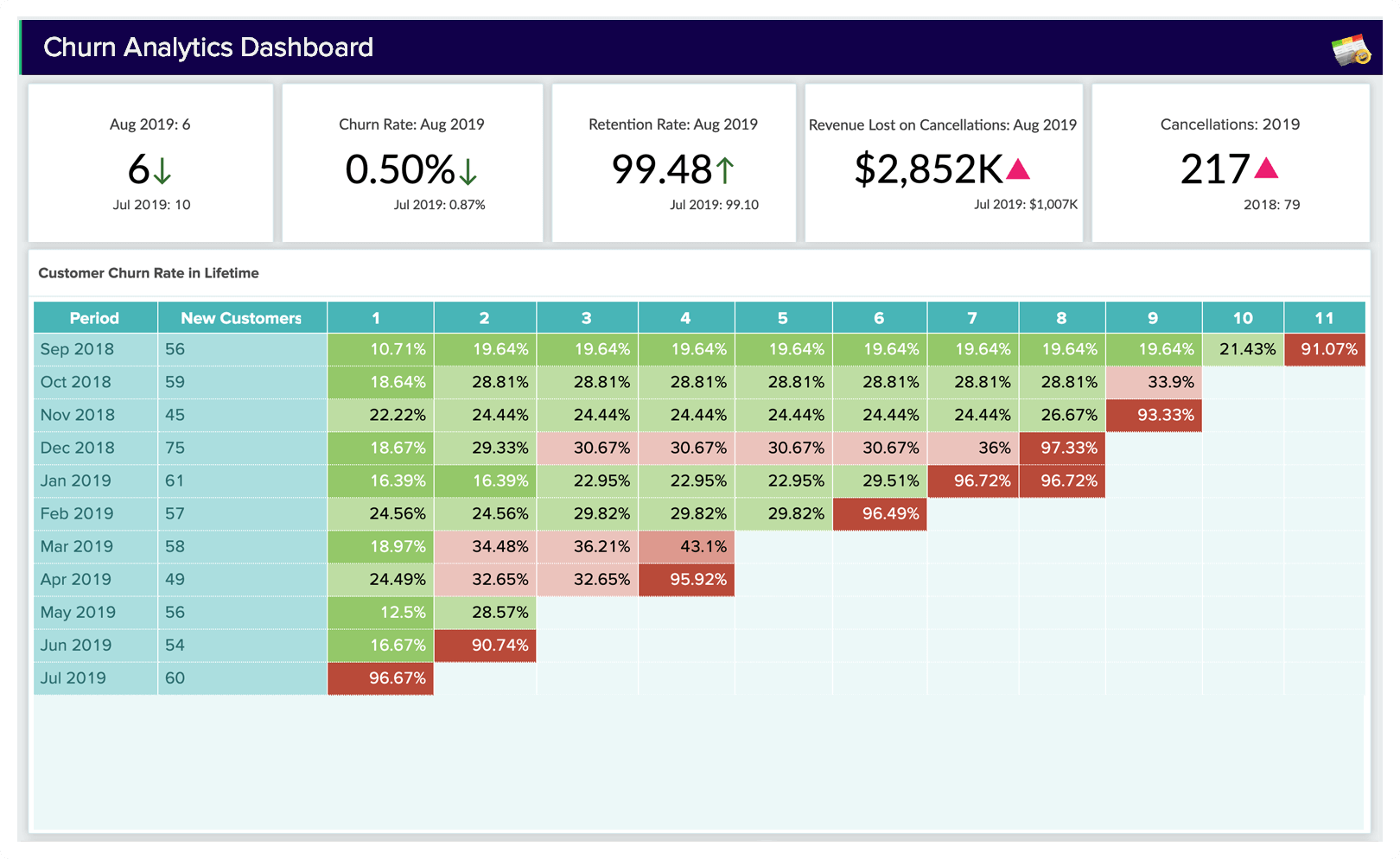The image size is (1400, 859).
Task: Click the 96.49% cell
Action: (880, 513)
